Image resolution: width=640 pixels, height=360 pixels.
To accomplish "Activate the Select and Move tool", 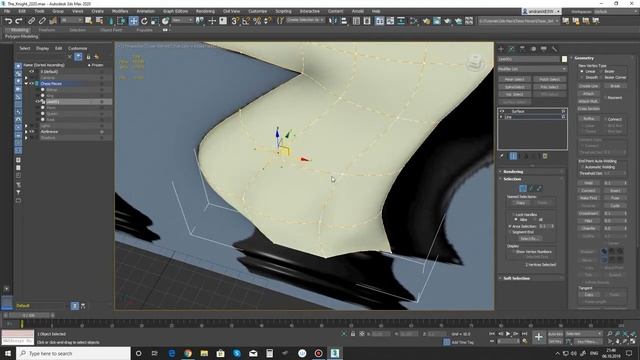I will [133, 21].
